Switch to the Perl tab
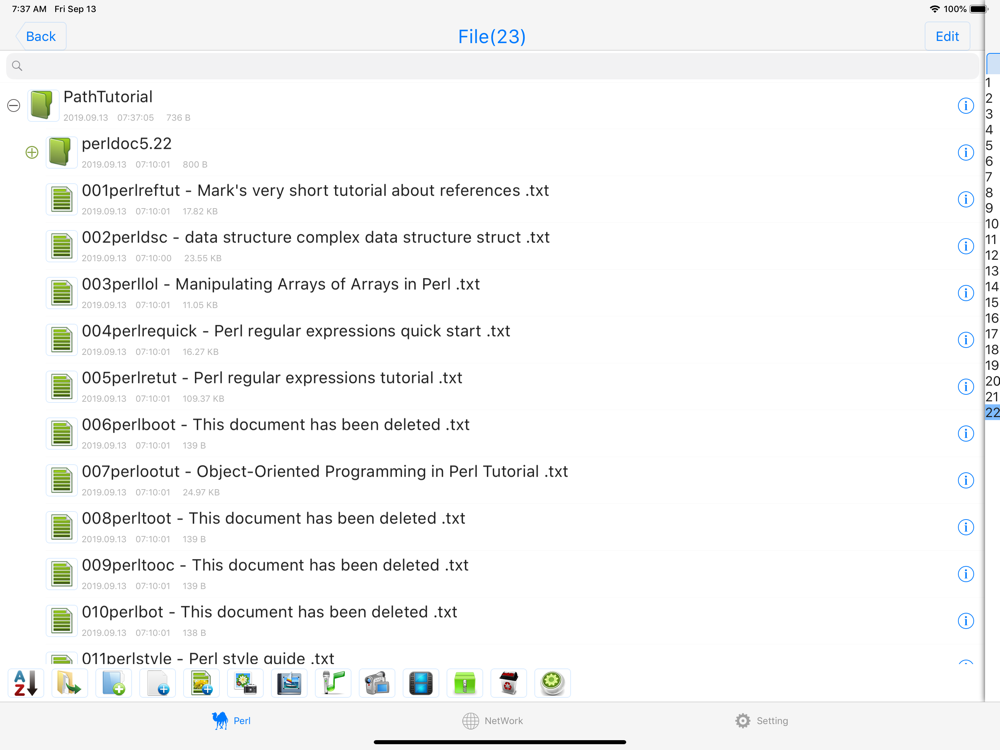Image resolution: width=1000 pixels, height=750 pixels. click(x=232, y=721)
